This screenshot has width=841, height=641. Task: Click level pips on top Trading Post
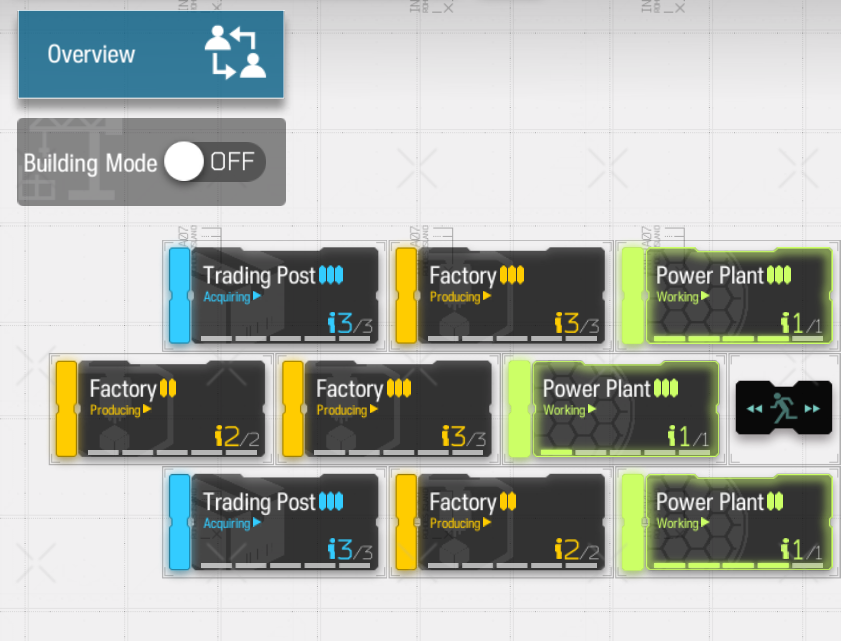pos(331,275)
